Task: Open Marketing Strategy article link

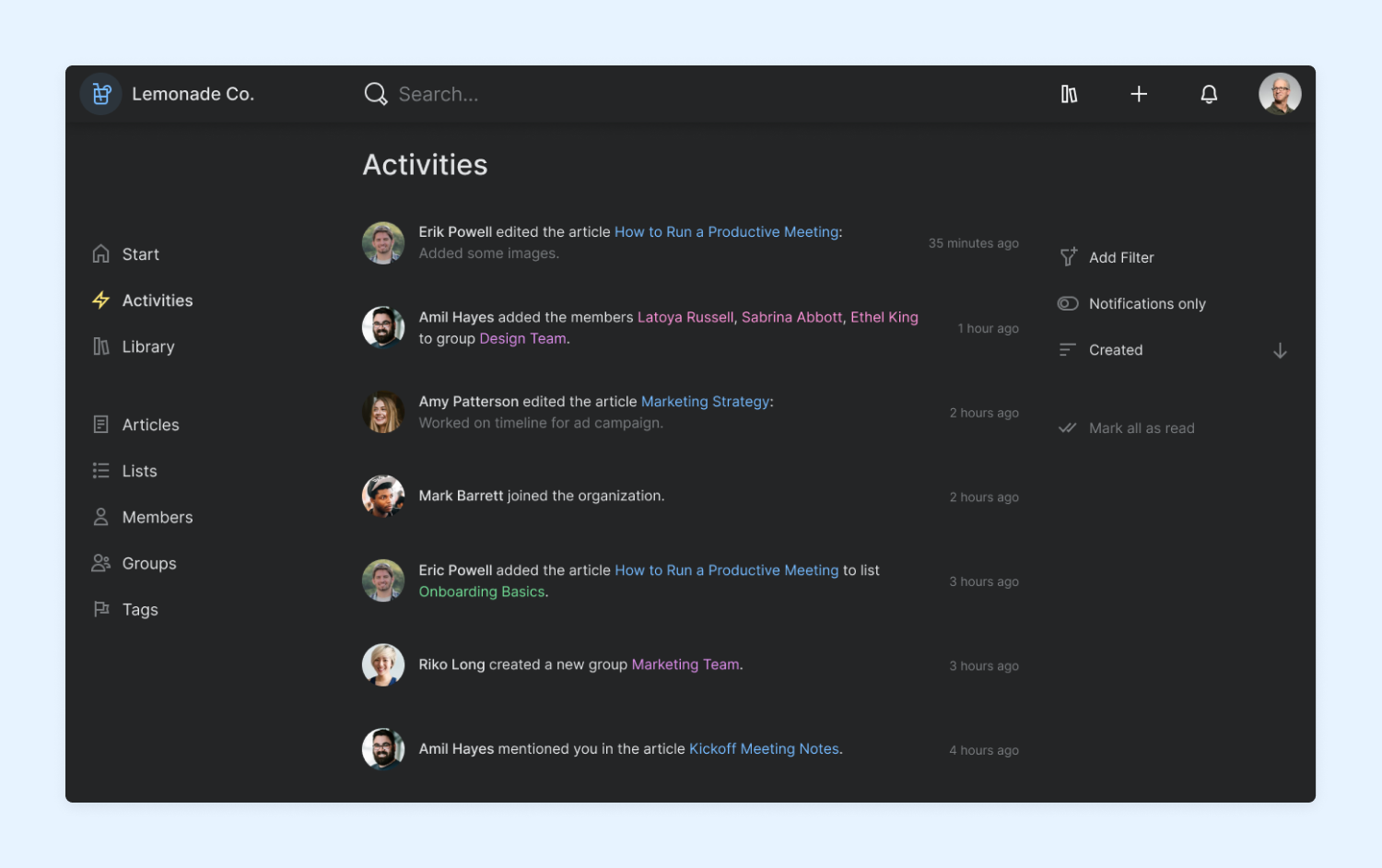Action: [706, 402]
